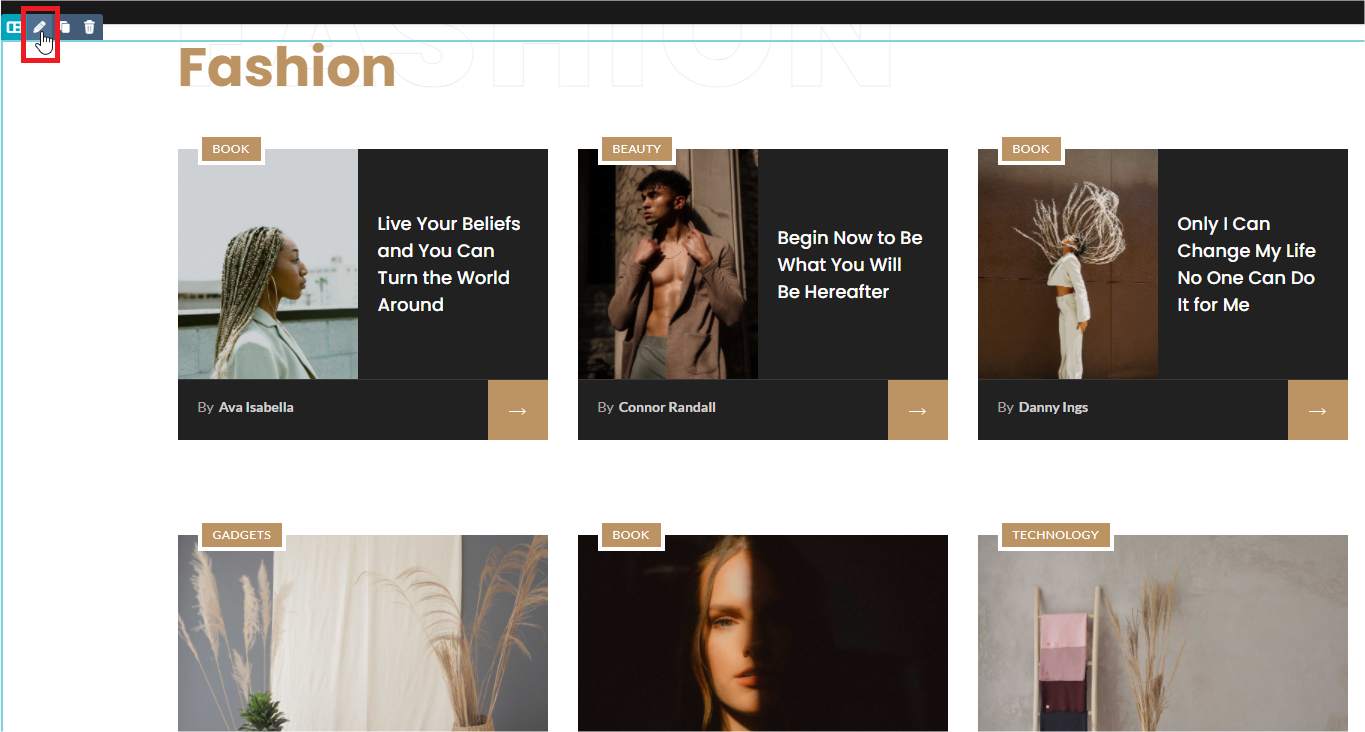This screenshot has height=732, width=1365.
Task: Click arrow button on Ava Isabella card
Action: click(517, 410)
